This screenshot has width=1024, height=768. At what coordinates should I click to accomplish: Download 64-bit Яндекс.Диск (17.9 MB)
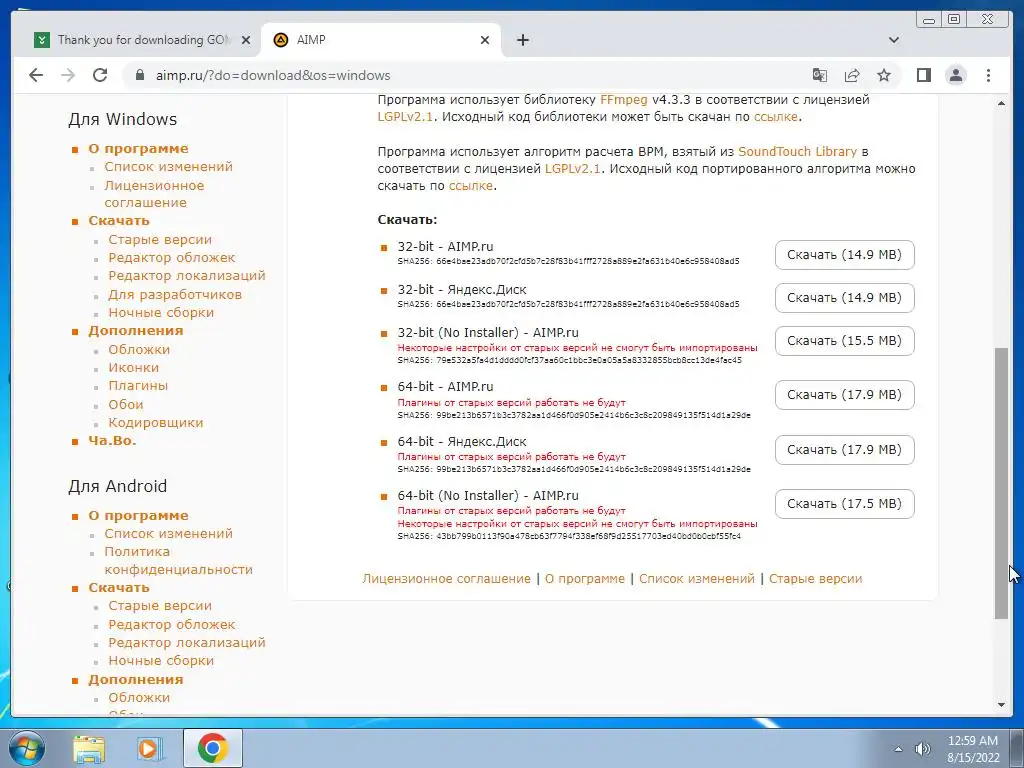click(x=844, y=450)
